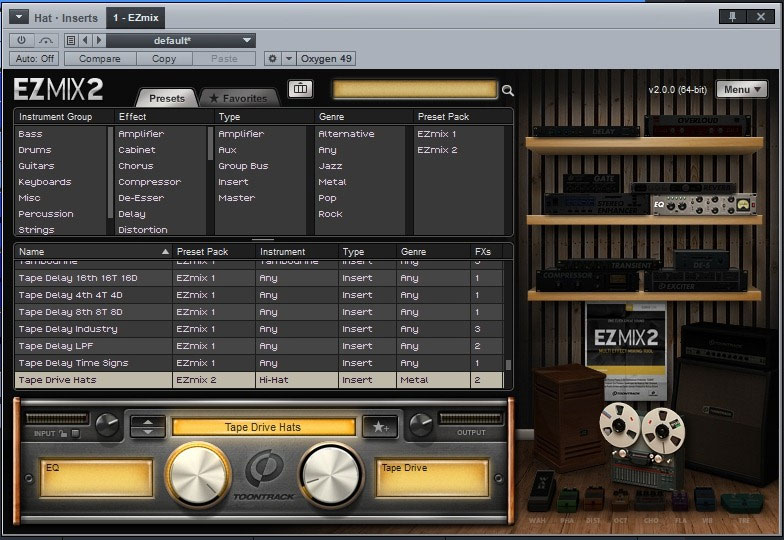The image size is (784, 540).
Task: Click the splitter handle between filter and results
Action: [x=263, y=240]
